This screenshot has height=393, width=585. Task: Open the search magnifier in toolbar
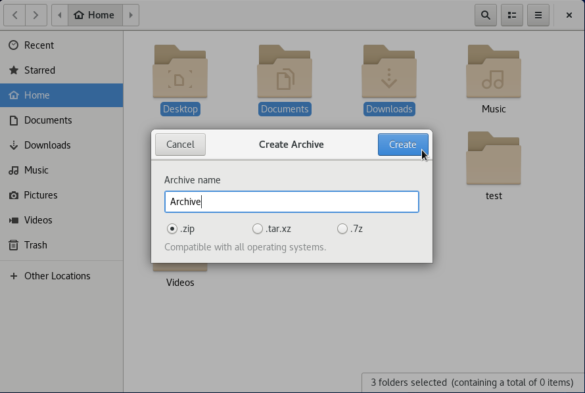(485, 15)
